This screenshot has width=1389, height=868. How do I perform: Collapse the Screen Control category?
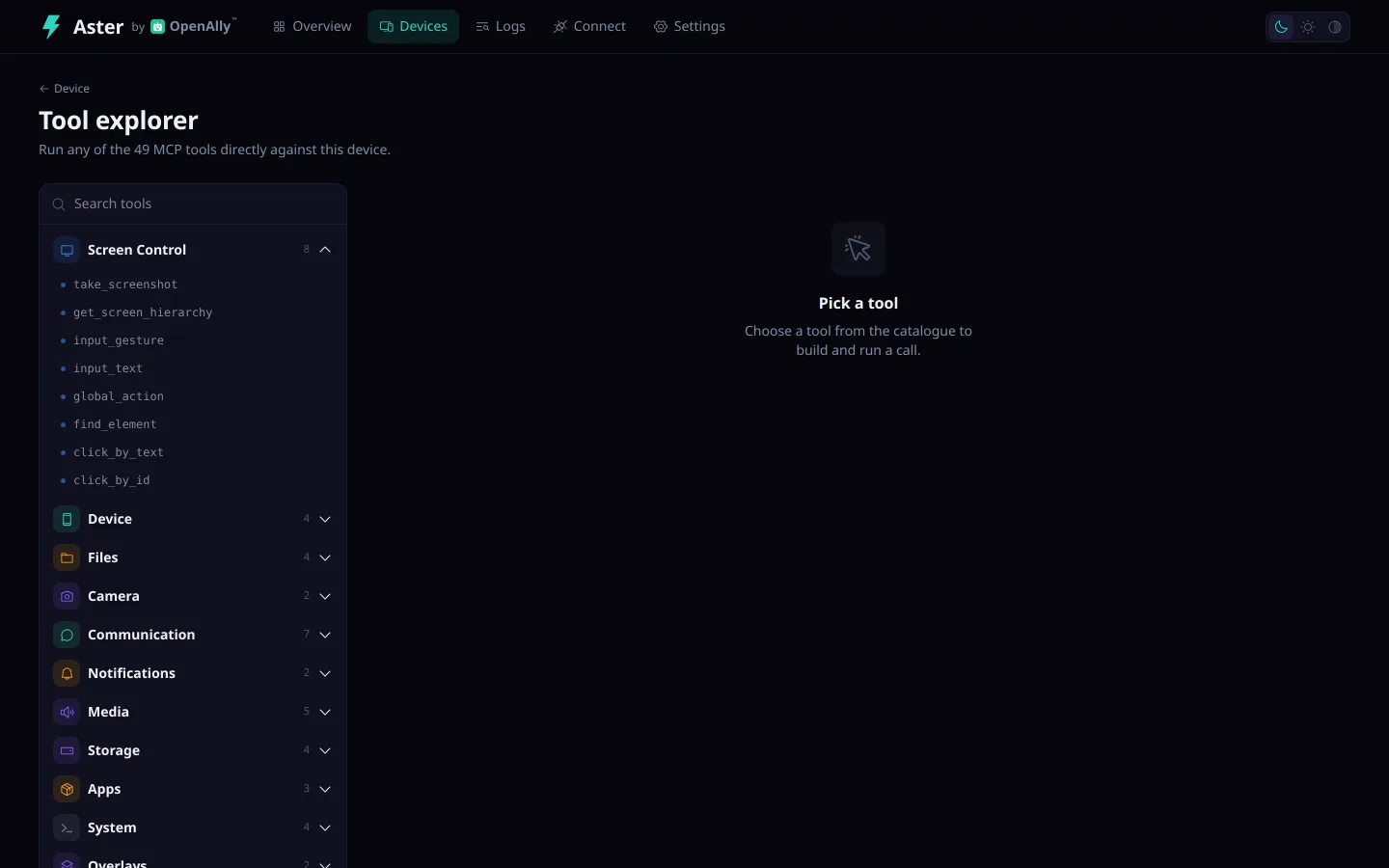click(x=325, y=250)
